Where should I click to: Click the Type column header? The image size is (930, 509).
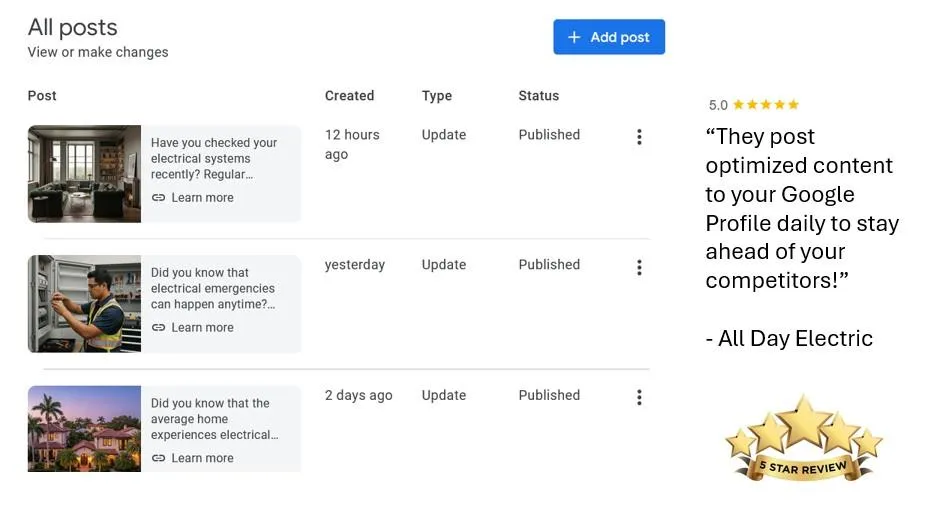(x=437, y=96)
